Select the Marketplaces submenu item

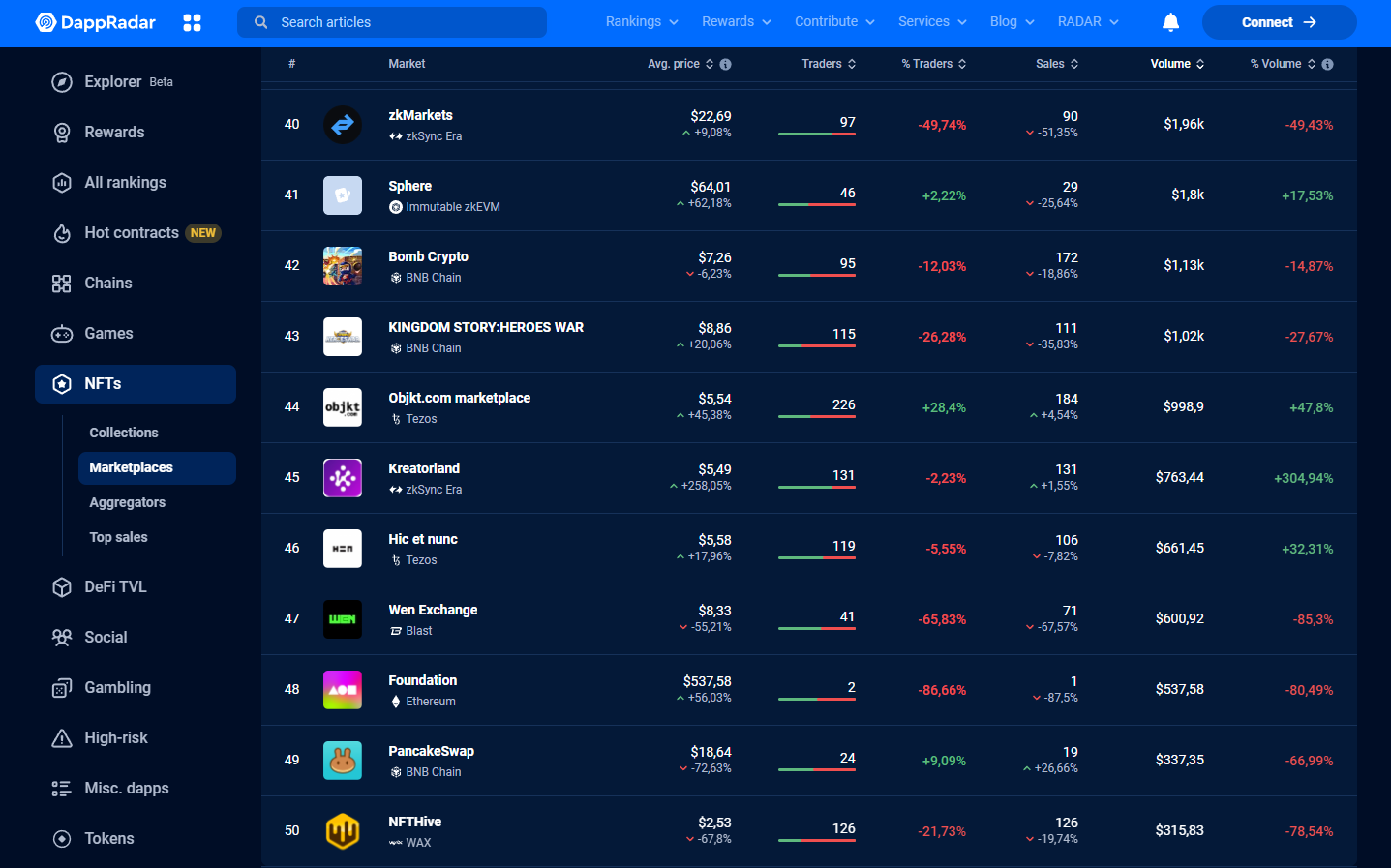(157, 467)
